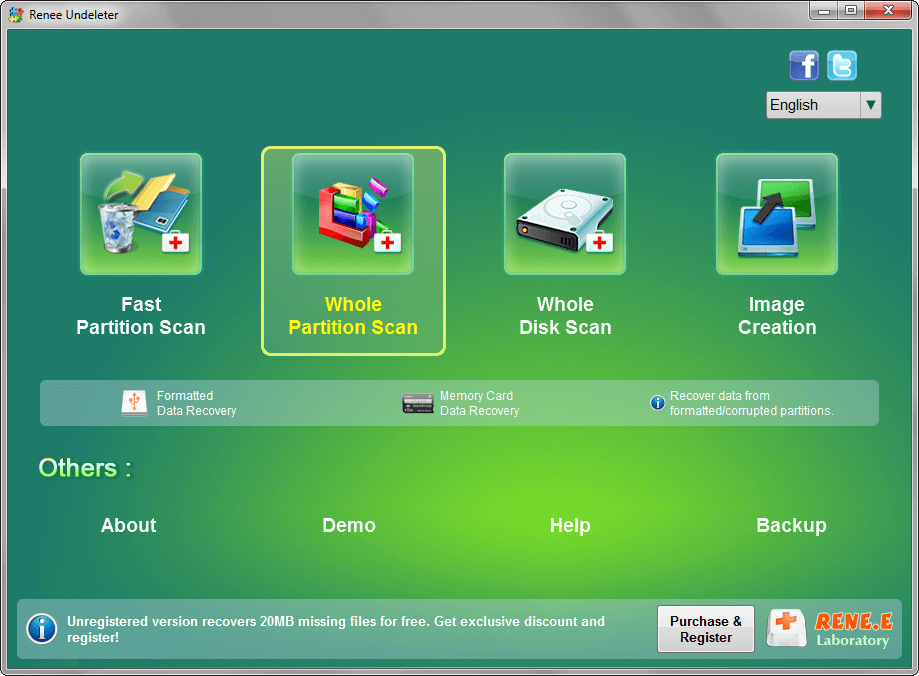Click the Fast Partition Scan text label

click(141, 316)
